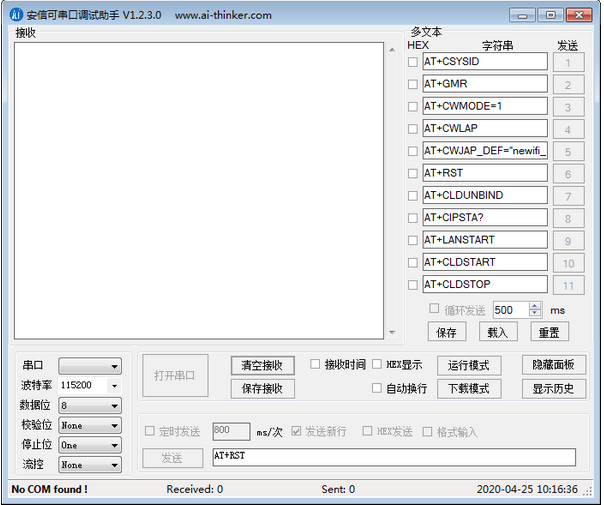Tick the HEX checkbox for AT+RST row
The height and width of the screenshot is (505, 604).
413,173
